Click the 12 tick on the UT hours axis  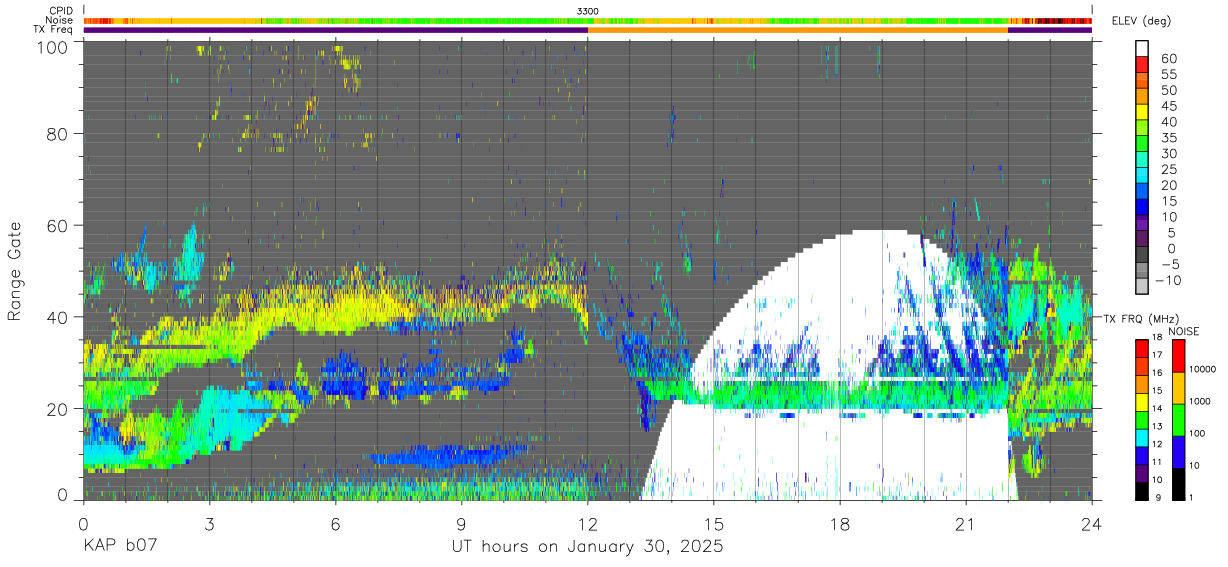click(x=587, y=523)
